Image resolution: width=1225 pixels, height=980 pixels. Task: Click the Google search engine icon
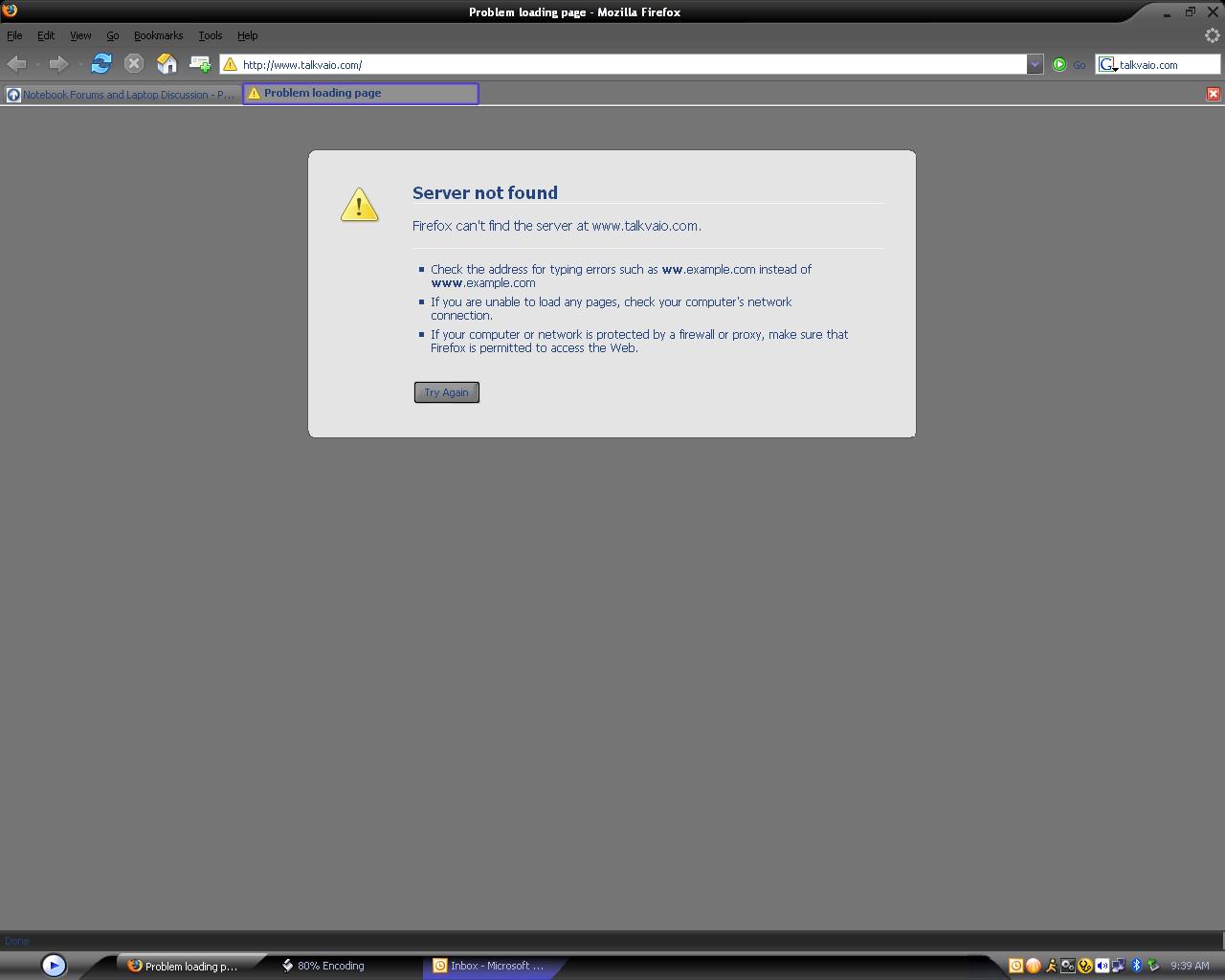tap(1107, 64)
